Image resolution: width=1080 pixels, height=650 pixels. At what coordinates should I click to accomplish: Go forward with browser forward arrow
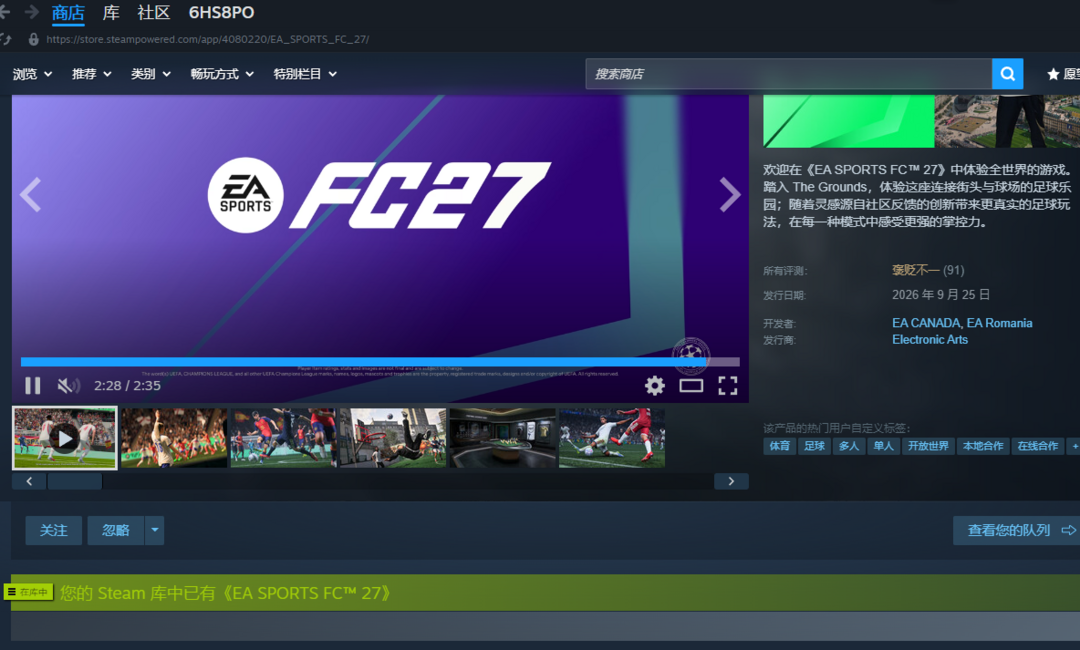tap(31, 12)
